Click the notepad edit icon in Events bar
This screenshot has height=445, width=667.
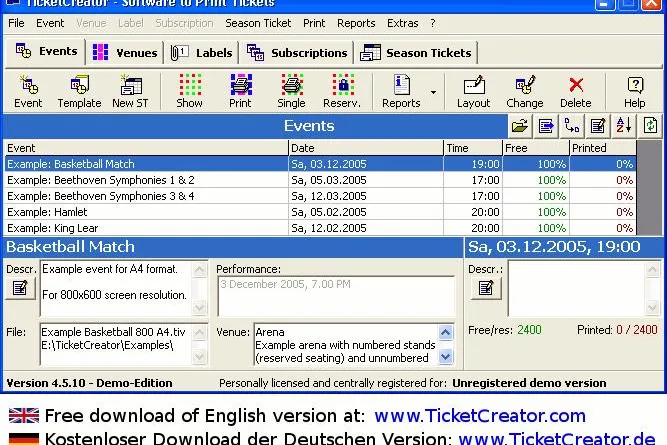(598, 126)
